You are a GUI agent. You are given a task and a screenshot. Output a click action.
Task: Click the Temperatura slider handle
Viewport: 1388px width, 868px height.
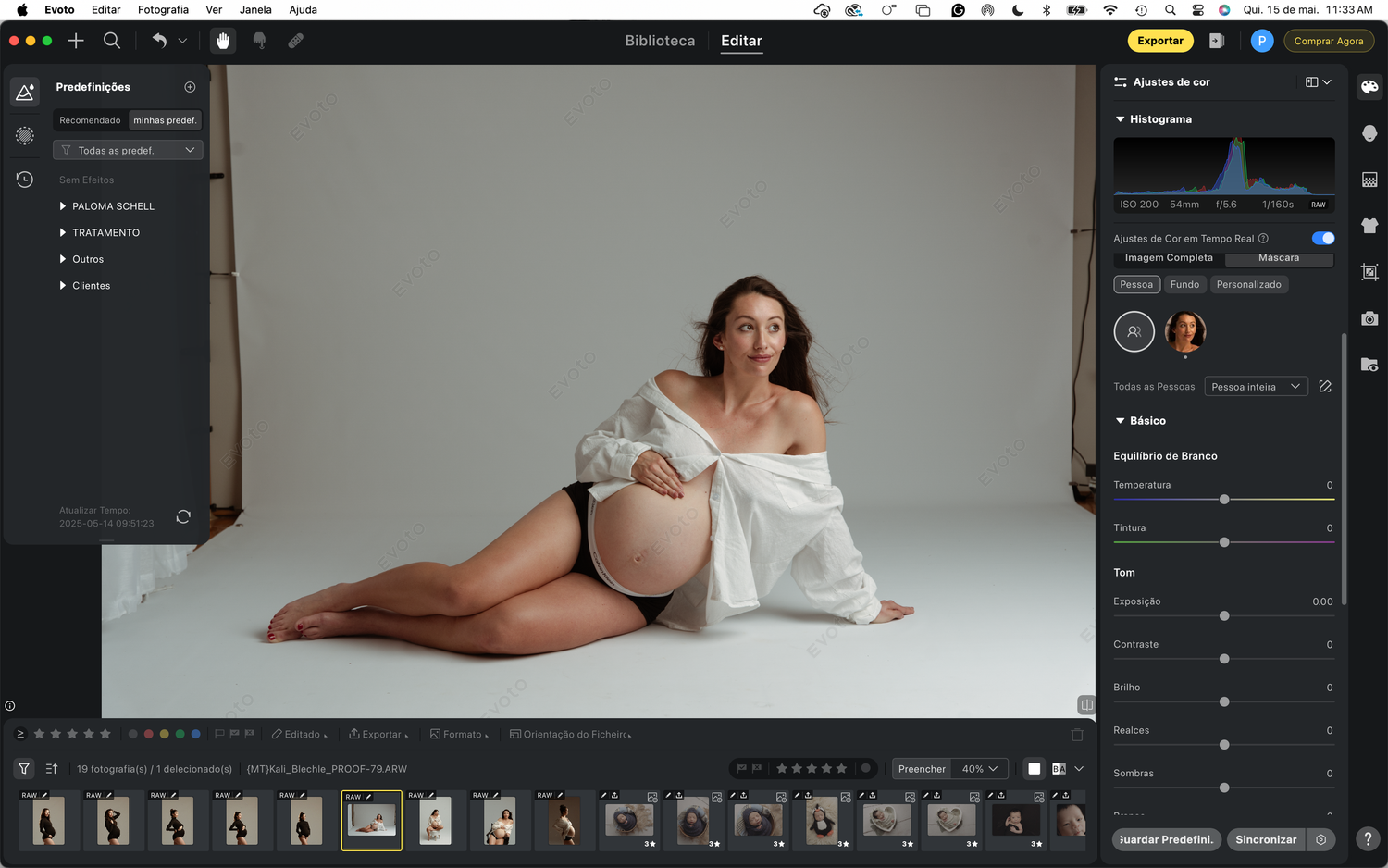[1224, 500]
